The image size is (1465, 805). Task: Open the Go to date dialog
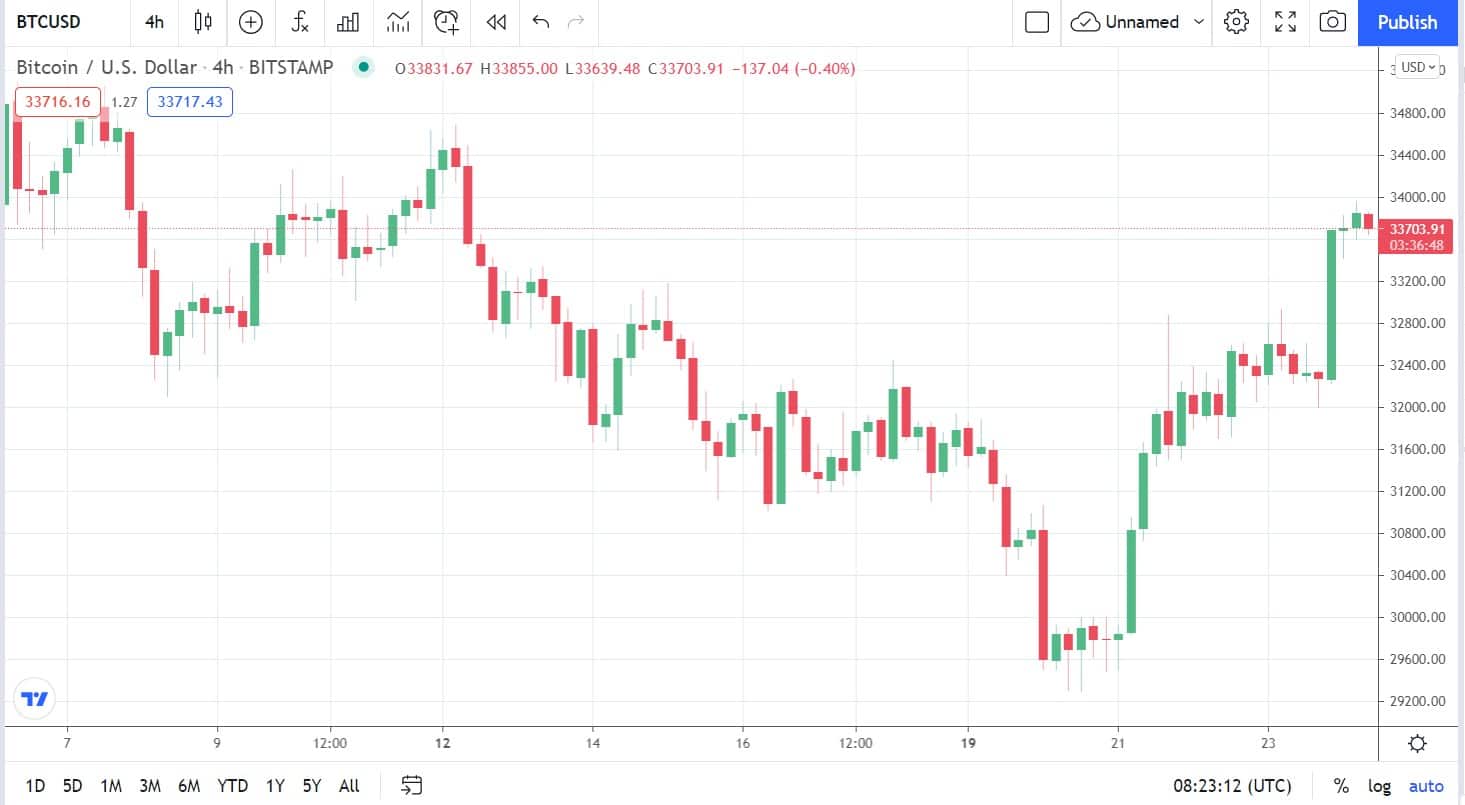pyautogui.click(x=411, y=786)
